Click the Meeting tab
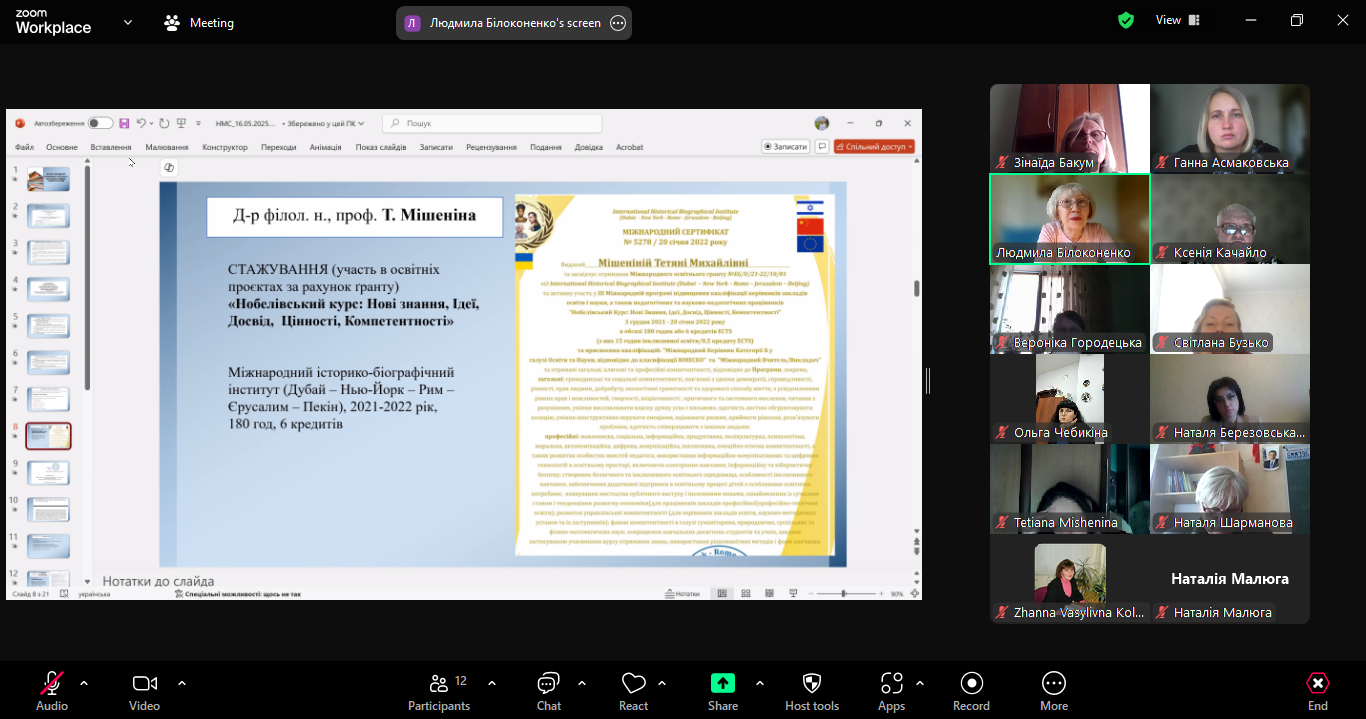1366x719 pixels. 199,23
